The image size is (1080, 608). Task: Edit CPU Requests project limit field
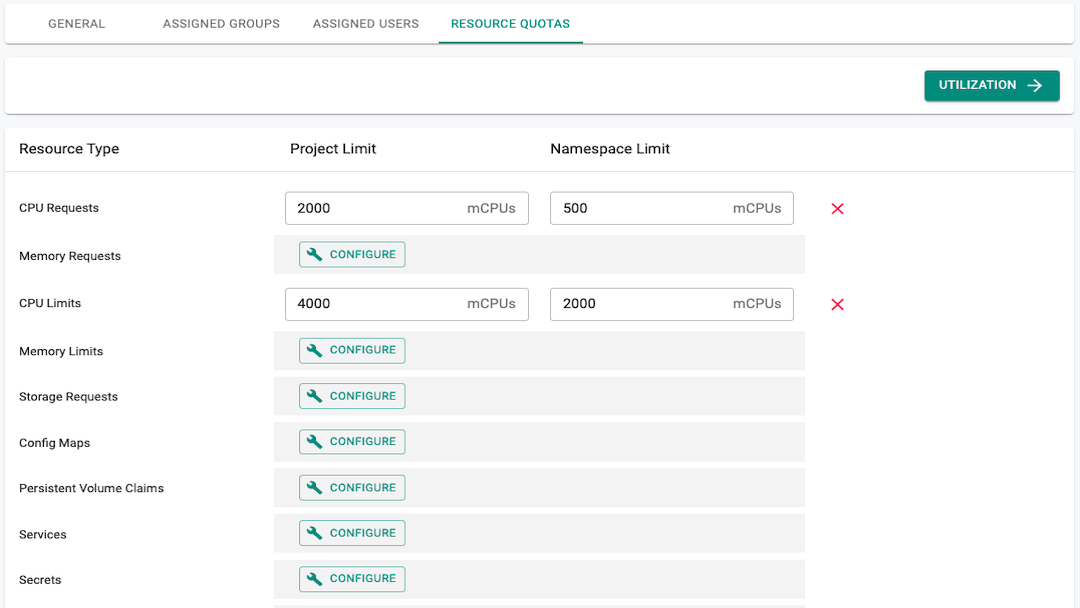tap(375, 209)
